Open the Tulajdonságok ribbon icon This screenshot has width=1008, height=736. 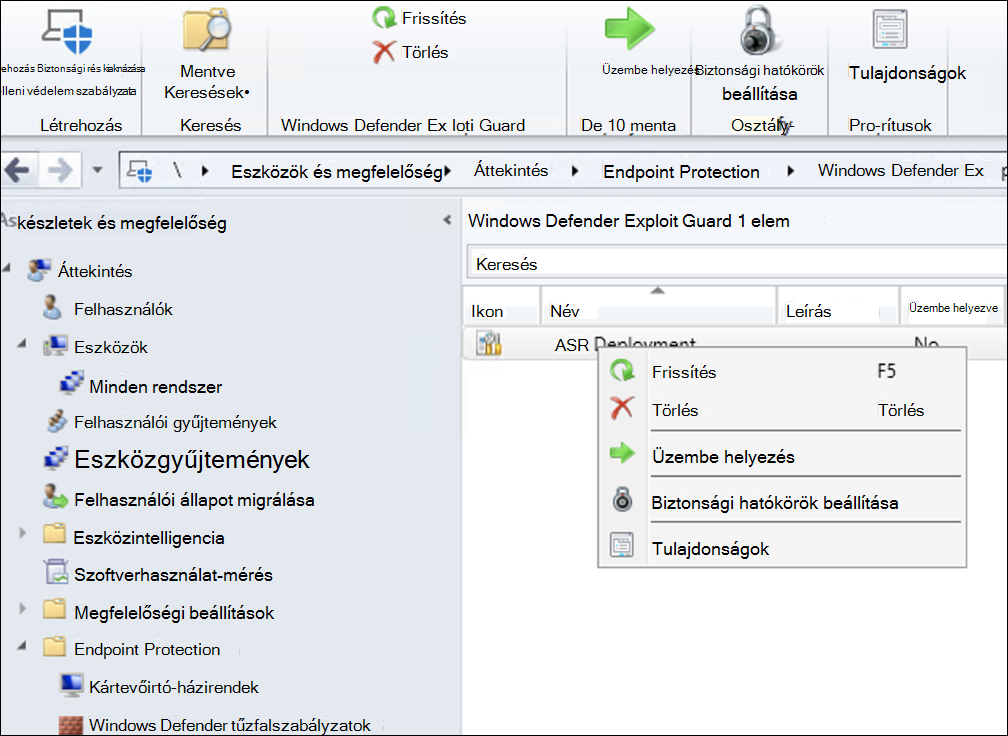click(890, 29)
